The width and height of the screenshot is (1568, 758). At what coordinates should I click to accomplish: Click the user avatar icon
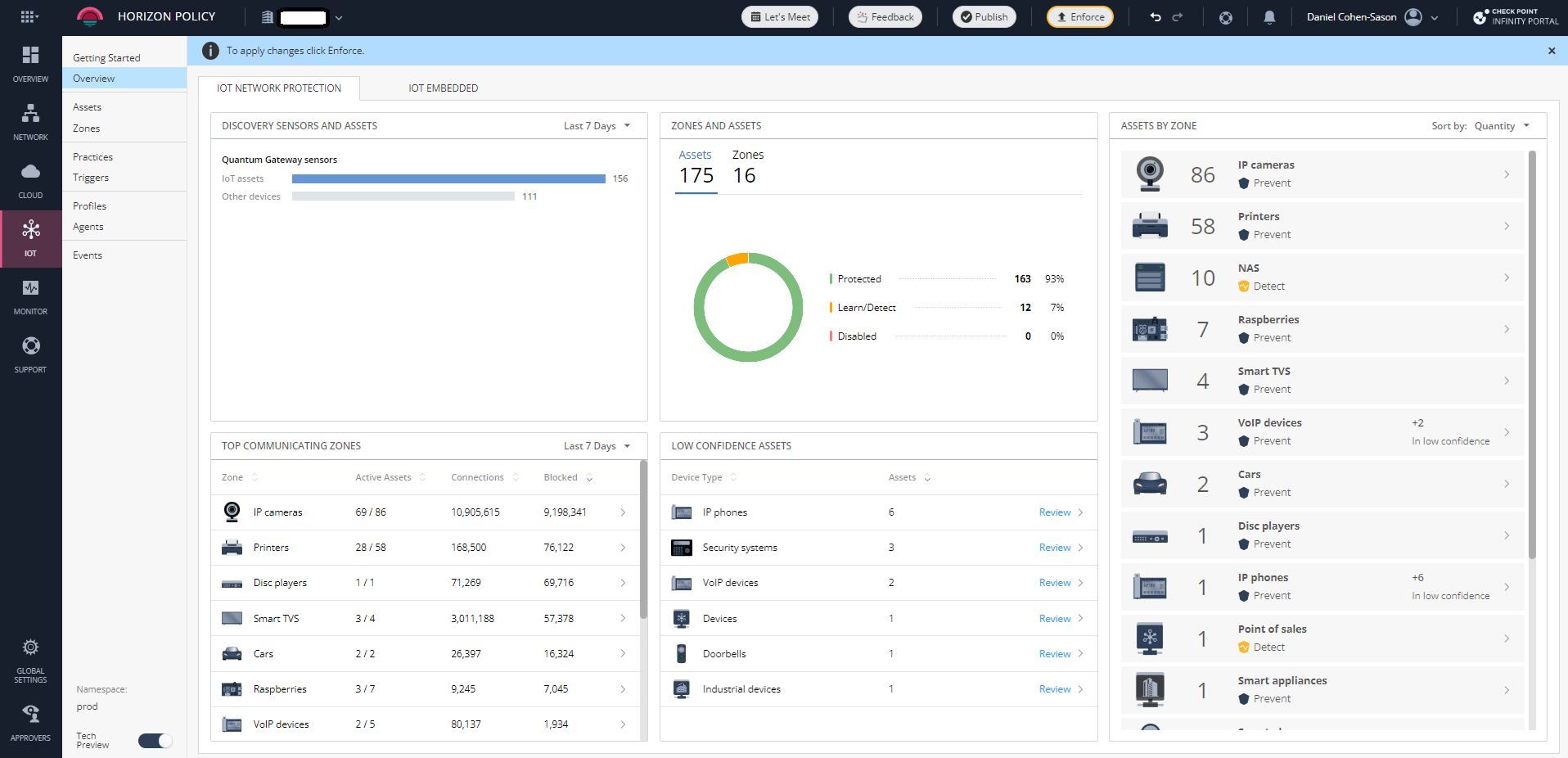tap(1413, 16)
